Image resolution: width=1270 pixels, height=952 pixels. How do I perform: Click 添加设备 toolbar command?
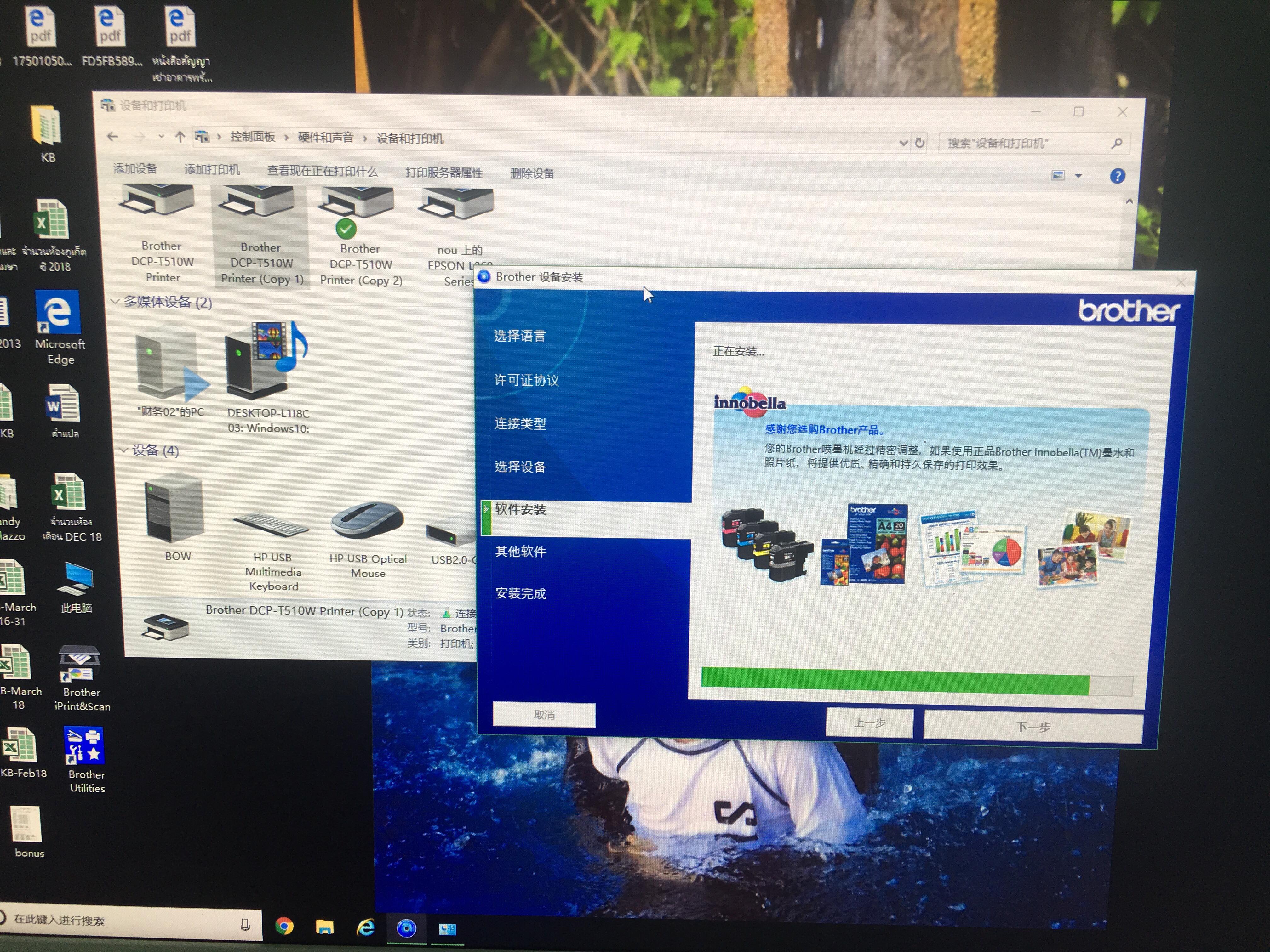tap(135, 168)
